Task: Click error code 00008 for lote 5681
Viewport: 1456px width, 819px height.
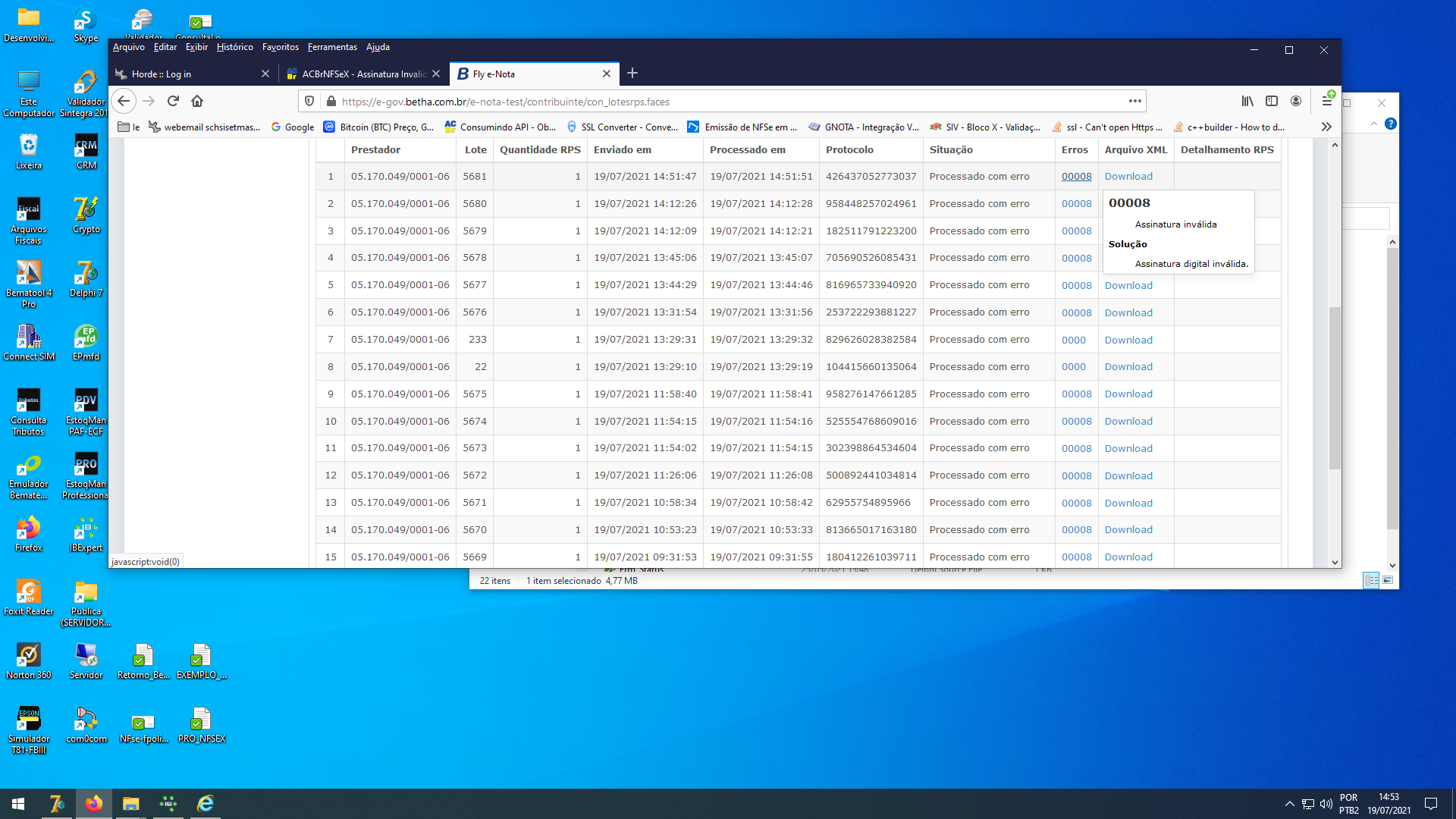Action: [x=1076, y=177]
